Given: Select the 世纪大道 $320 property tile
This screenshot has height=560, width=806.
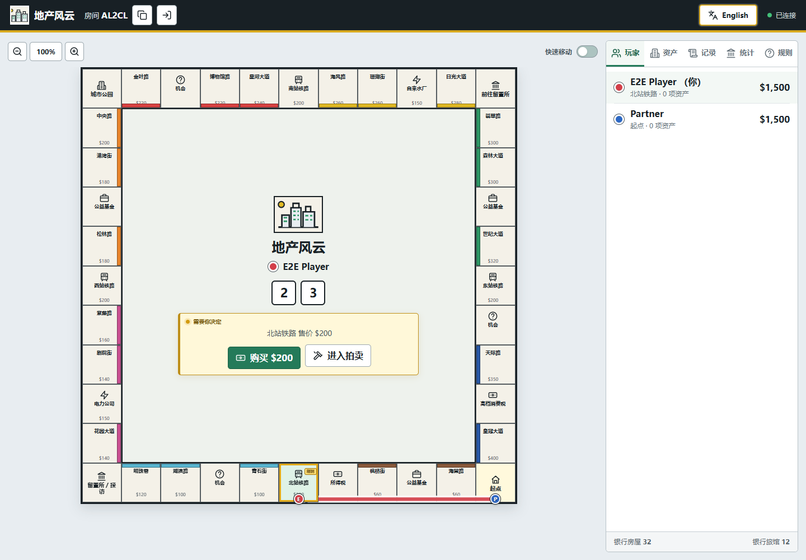Looking at the screenshot, I should pos(496,246).
